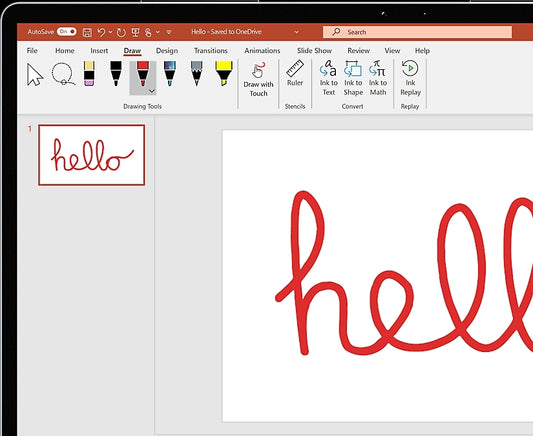Open the undo history dropdown arrow
The height and width of the screenshot is (436, 533).
110,32
